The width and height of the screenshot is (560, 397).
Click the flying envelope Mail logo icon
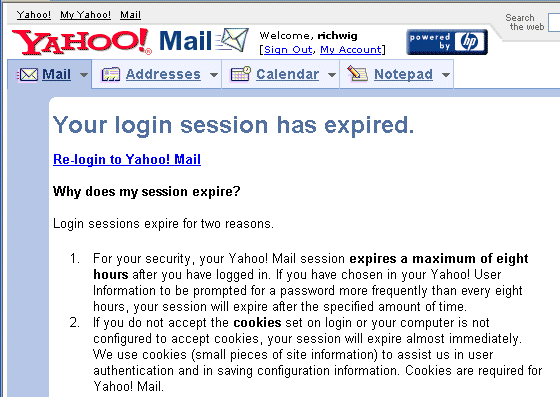click(232, 40)
